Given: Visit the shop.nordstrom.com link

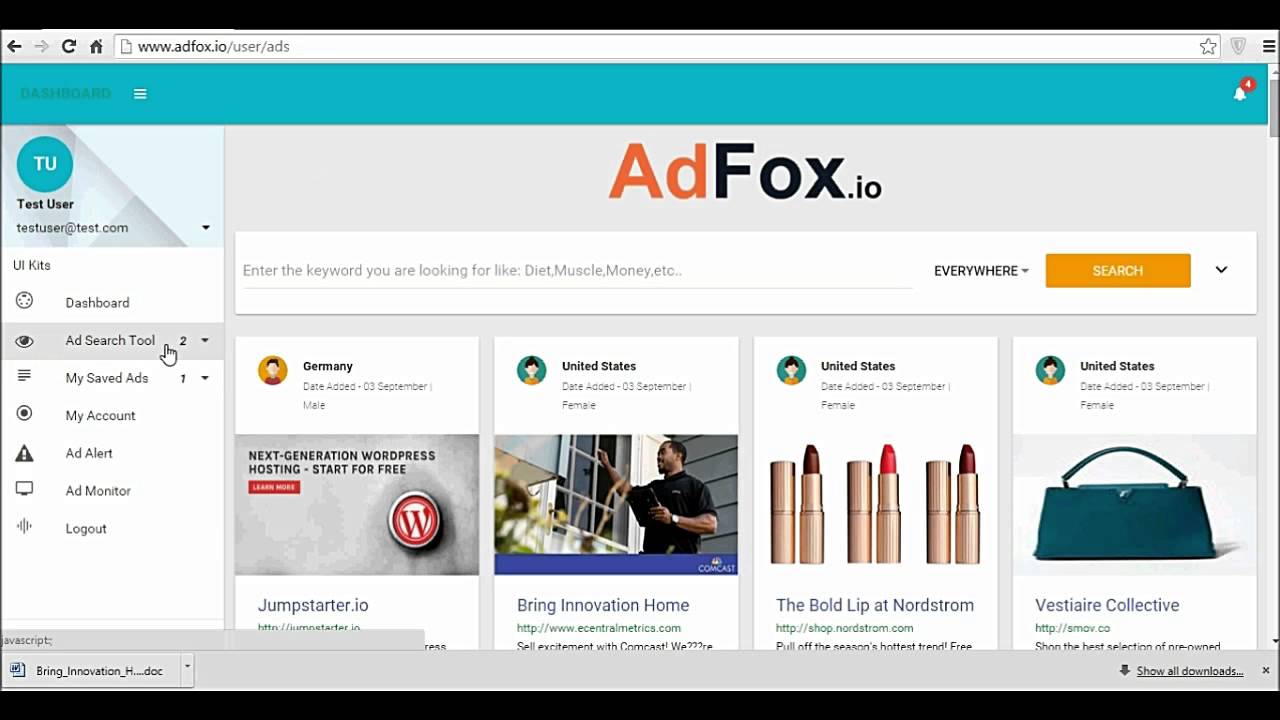Looking at the screenshot, I should click(x=845, y=628).
